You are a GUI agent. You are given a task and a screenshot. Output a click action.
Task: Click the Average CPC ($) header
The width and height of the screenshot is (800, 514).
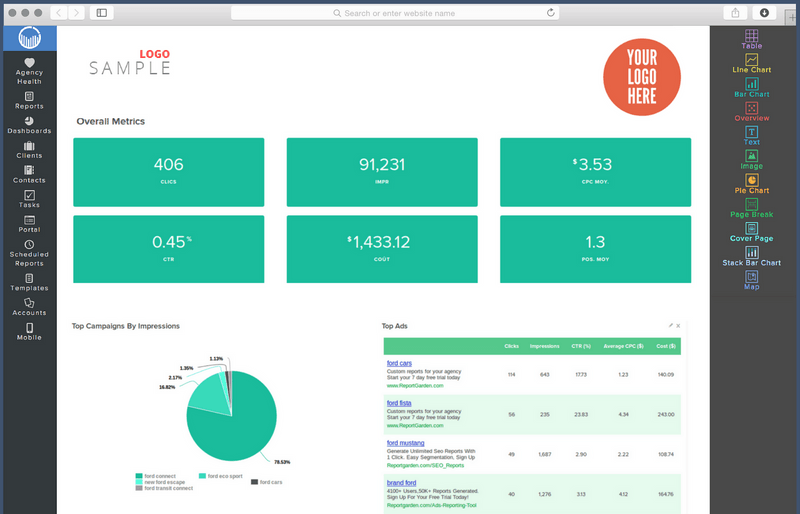623,346
